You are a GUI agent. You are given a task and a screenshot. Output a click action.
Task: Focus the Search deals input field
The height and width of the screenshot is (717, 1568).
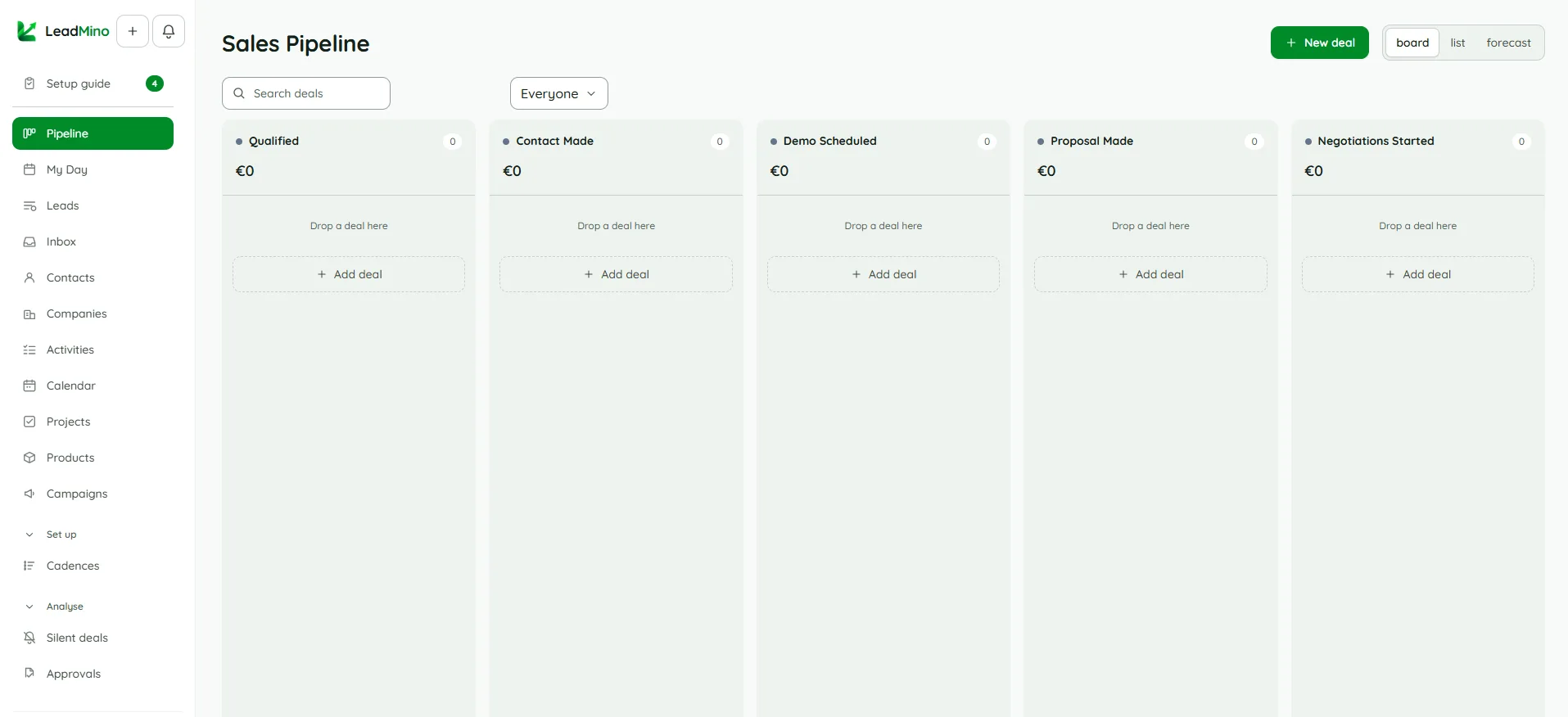[306, 93]
